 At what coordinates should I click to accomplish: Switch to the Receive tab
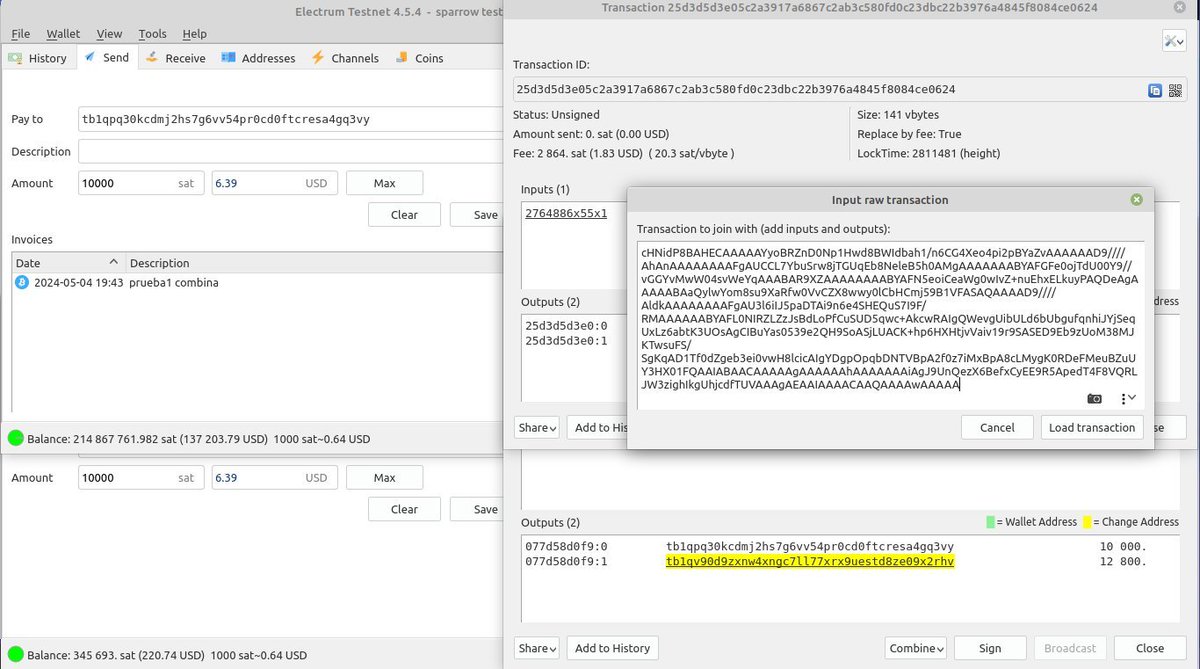[175, 58]
